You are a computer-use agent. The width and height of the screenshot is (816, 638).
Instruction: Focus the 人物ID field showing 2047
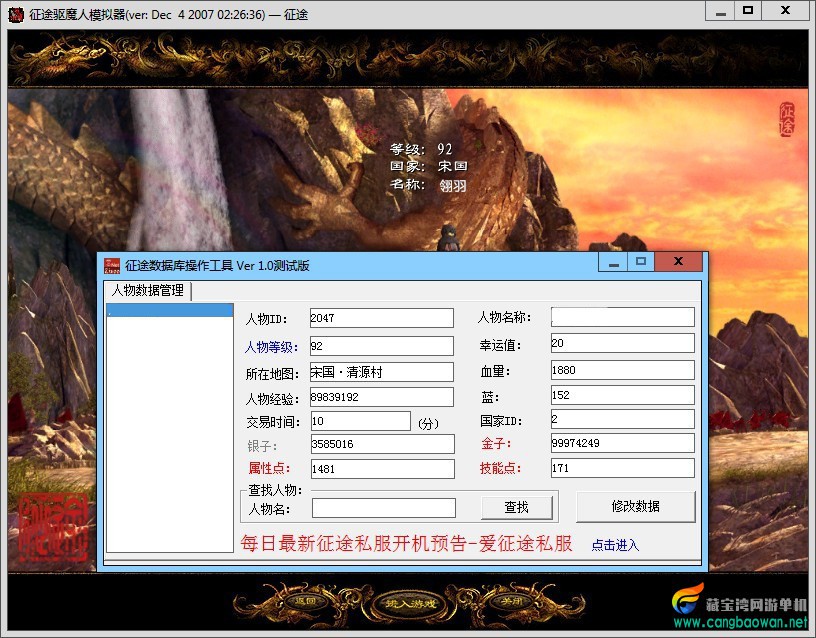[x=381, y=318]
